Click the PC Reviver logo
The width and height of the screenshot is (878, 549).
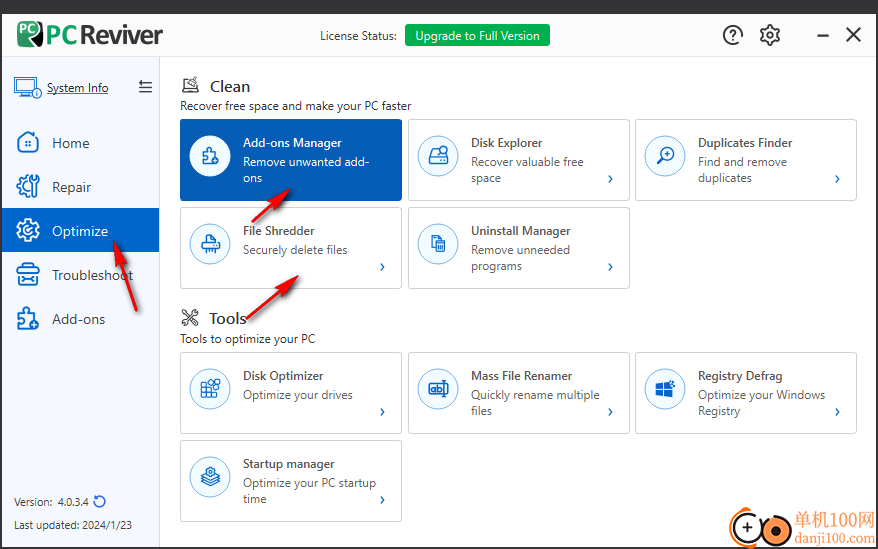tap(90, 35)
